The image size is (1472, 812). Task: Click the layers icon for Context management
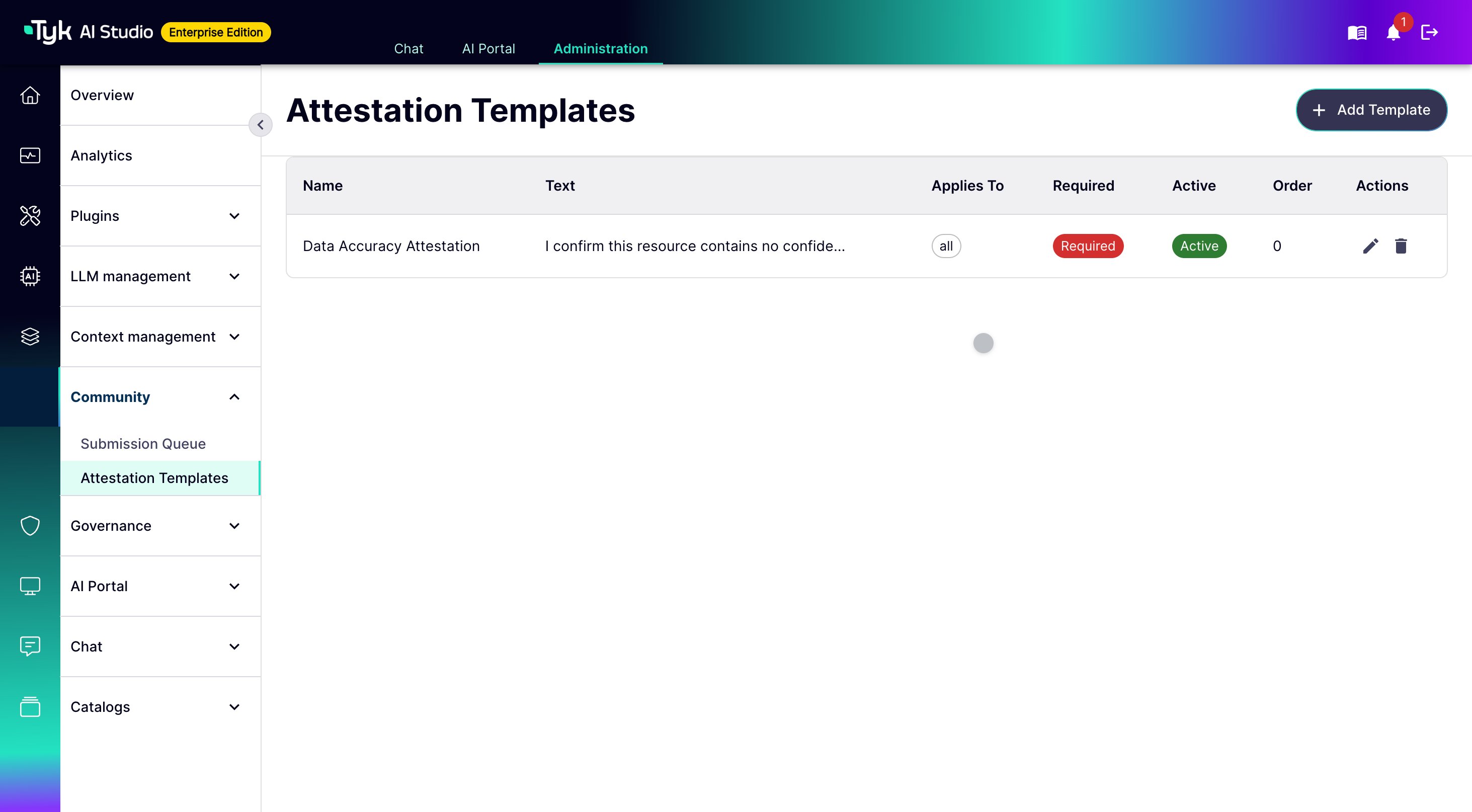pyautogui.click(x=30, y=337)
